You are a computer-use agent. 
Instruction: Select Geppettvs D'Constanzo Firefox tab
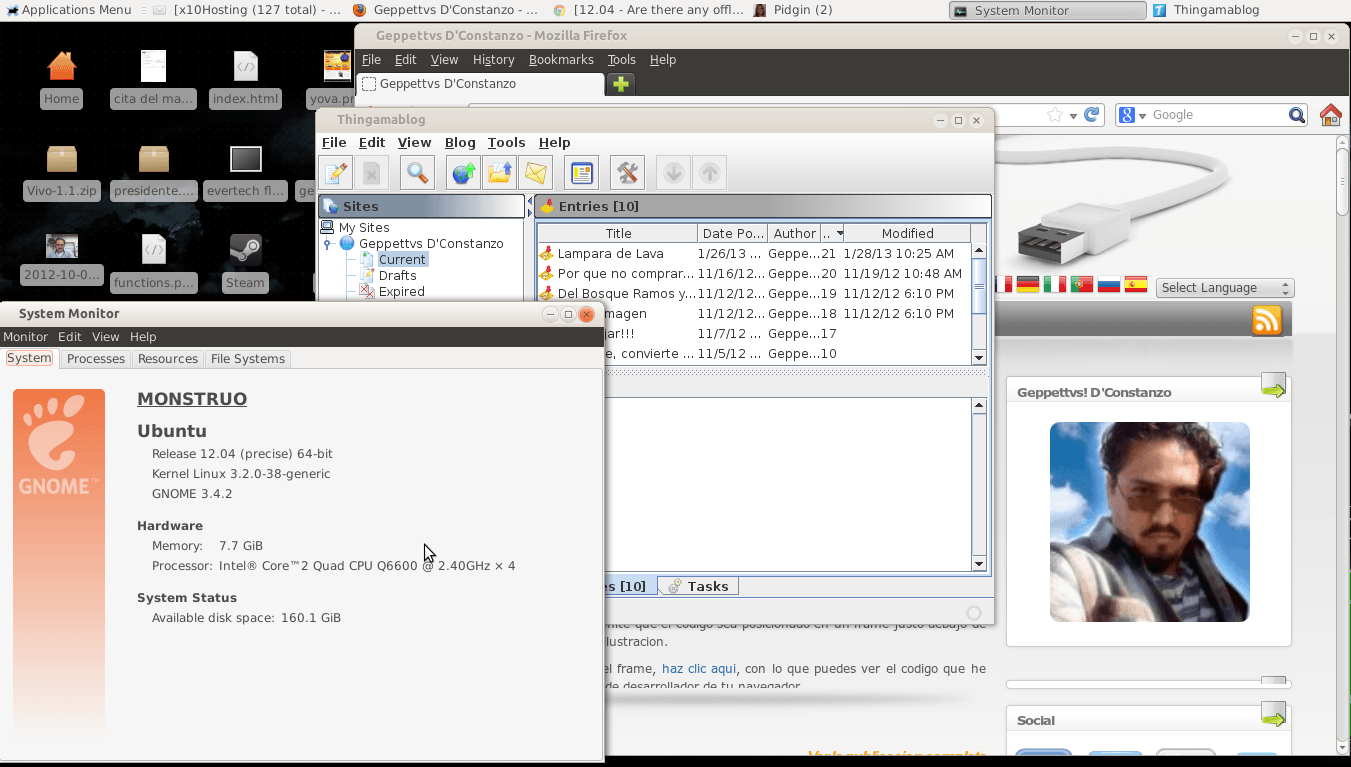(x=480, y=84)
